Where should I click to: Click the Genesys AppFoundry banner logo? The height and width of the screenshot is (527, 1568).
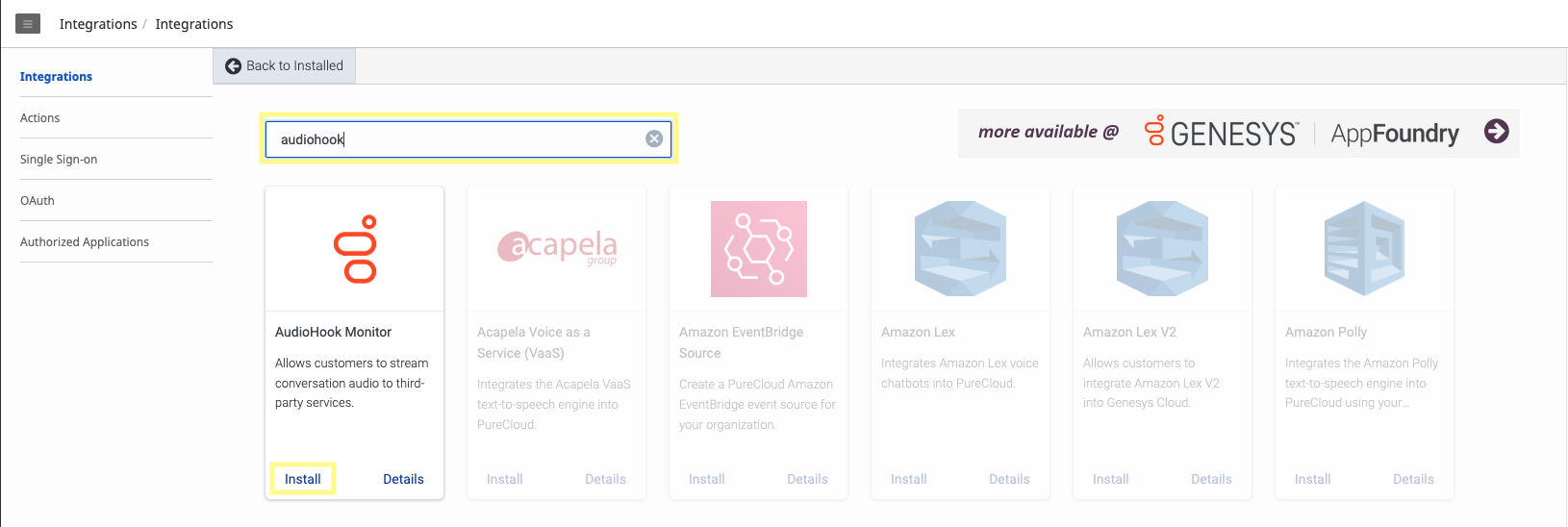[1301, 133]
